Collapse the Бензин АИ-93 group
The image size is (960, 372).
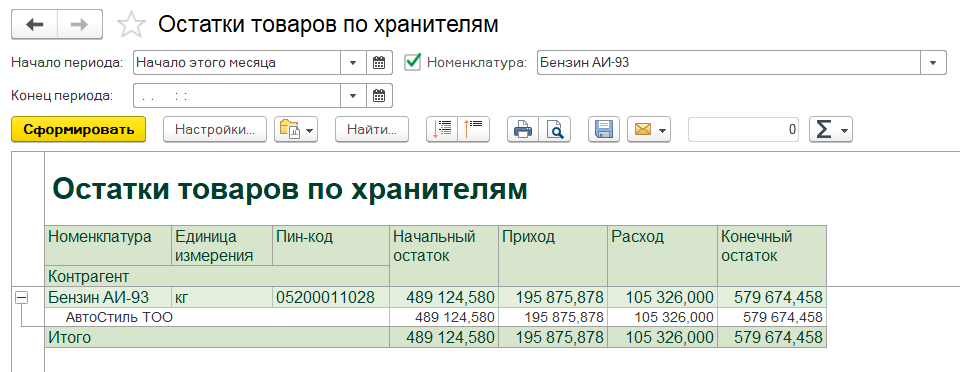21,297
